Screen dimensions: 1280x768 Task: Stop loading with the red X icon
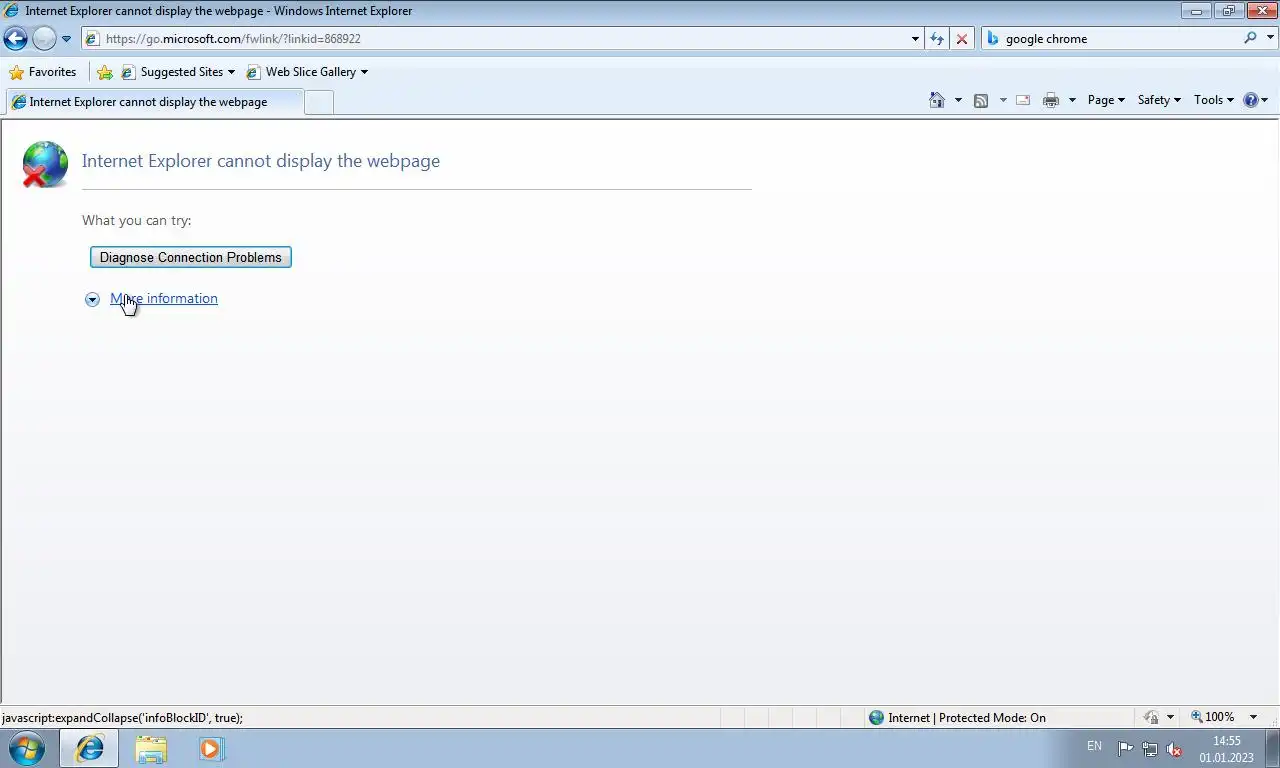(962, 39)
